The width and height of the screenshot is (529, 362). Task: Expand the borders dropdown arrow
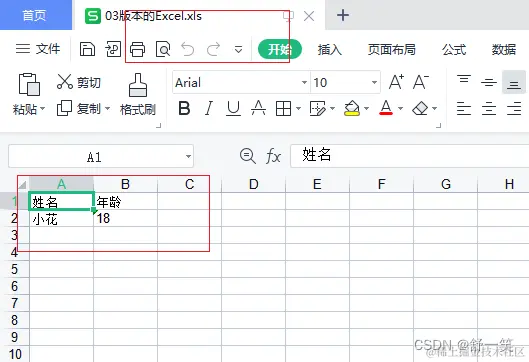tap(298, 108)
